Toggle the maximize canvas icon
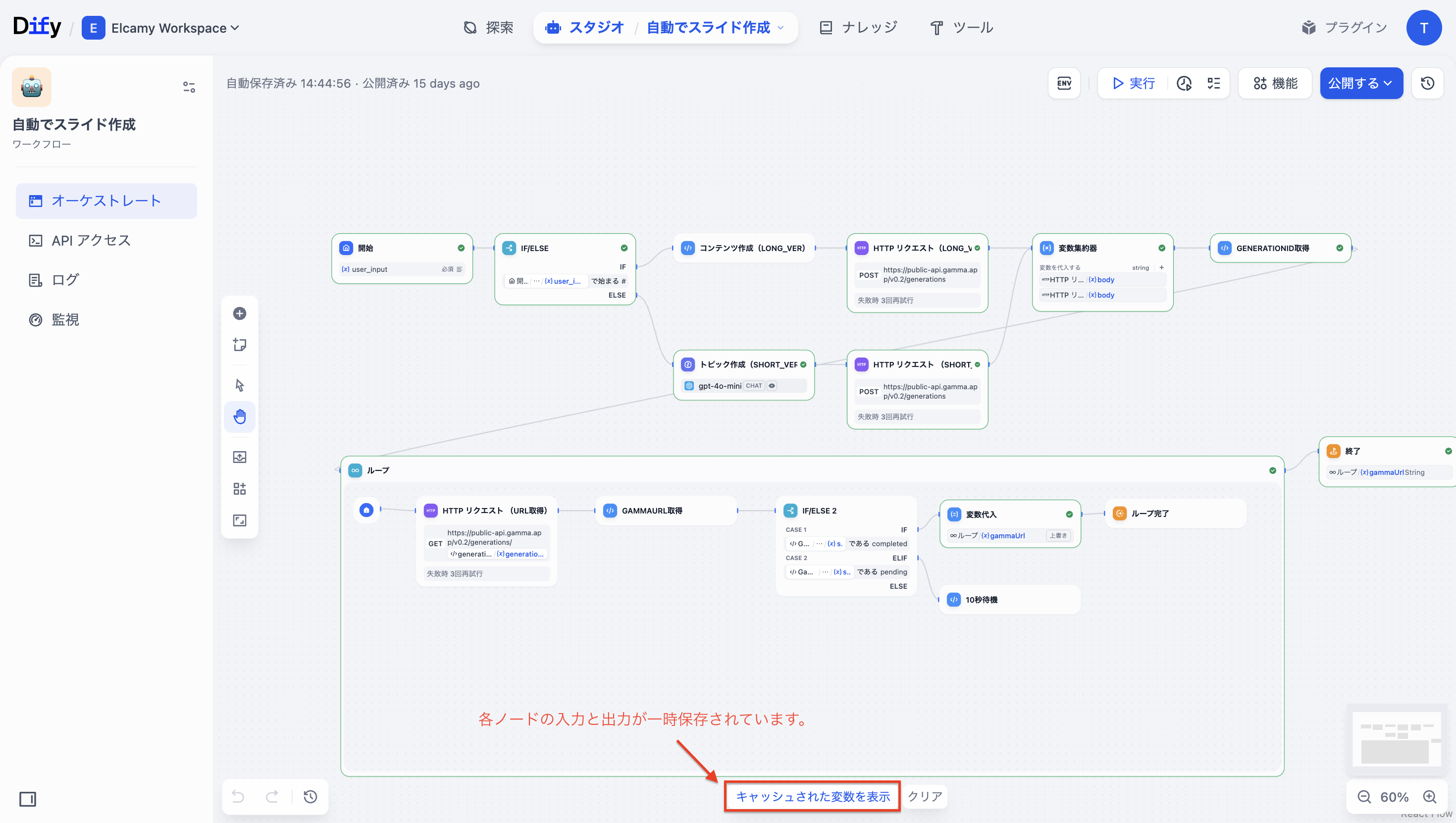 click(240, 520)
